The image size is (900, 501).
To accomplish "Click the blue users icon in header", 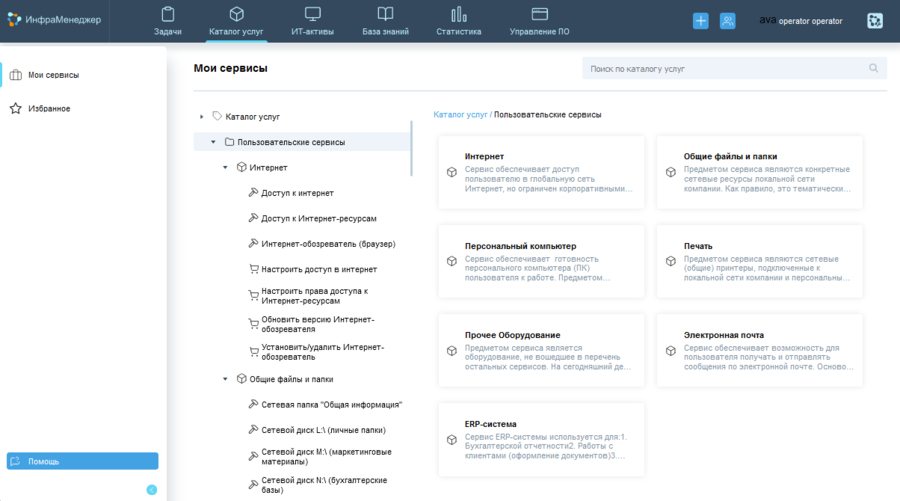I will tap(727, 21).
